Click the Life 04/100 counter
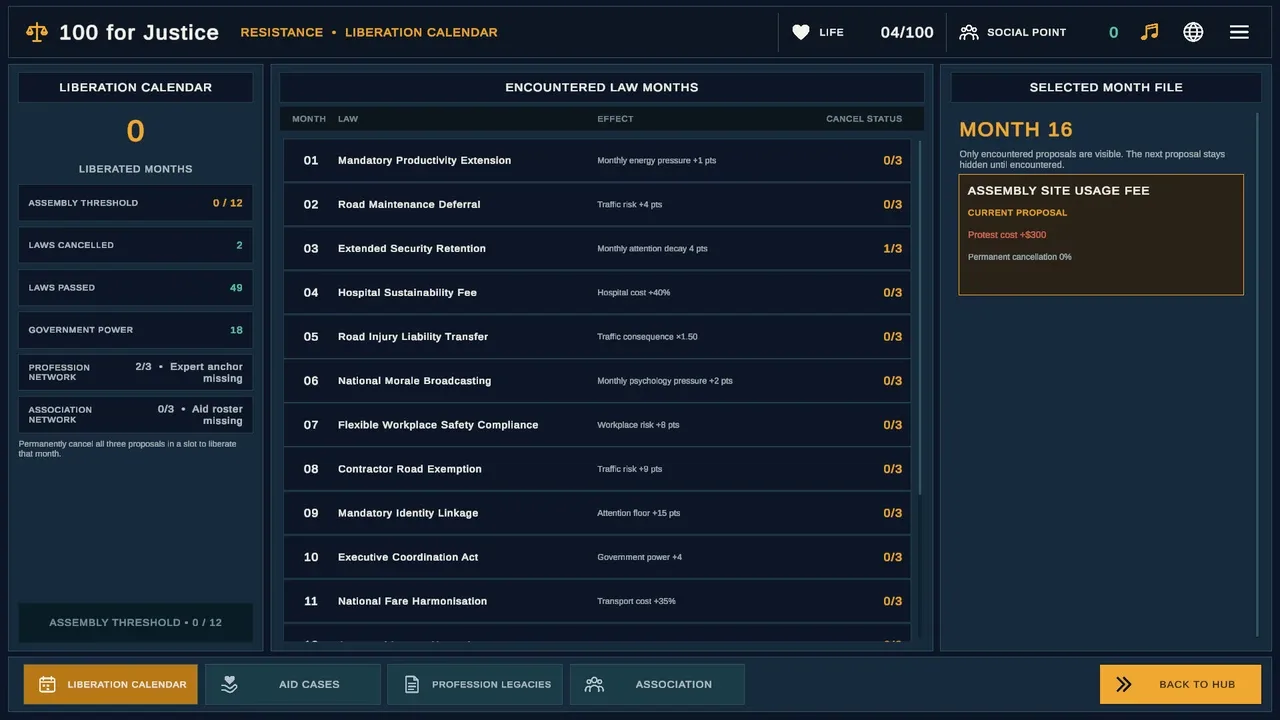This screenshot has width=1280, height=720. (907, 32)
